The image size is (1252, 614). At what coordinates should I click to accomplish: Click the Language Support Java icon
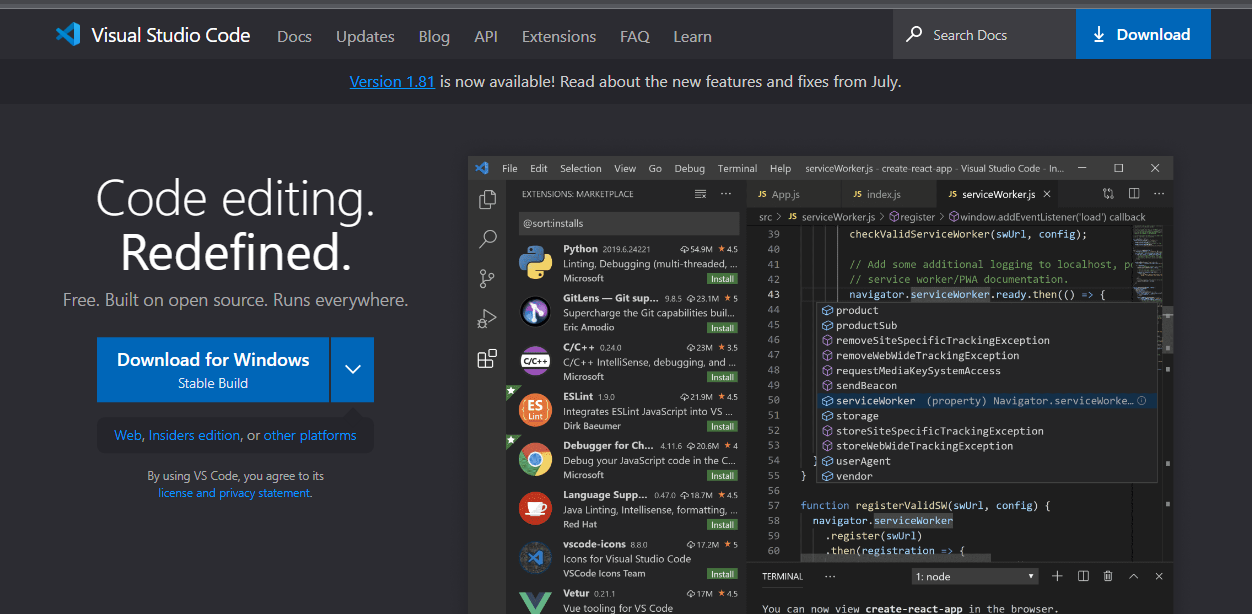click(x=536, y=508)
